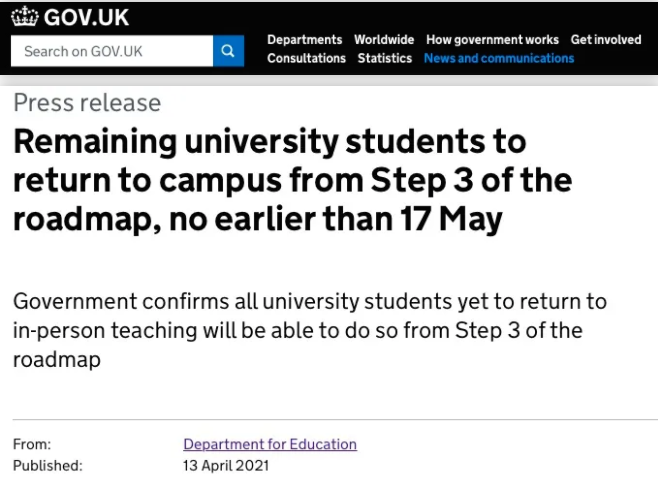Click the summary paragraph about in-person teaching
Image resolution: width=658 pixels, height=484 pixels.
tap(310, 330)
